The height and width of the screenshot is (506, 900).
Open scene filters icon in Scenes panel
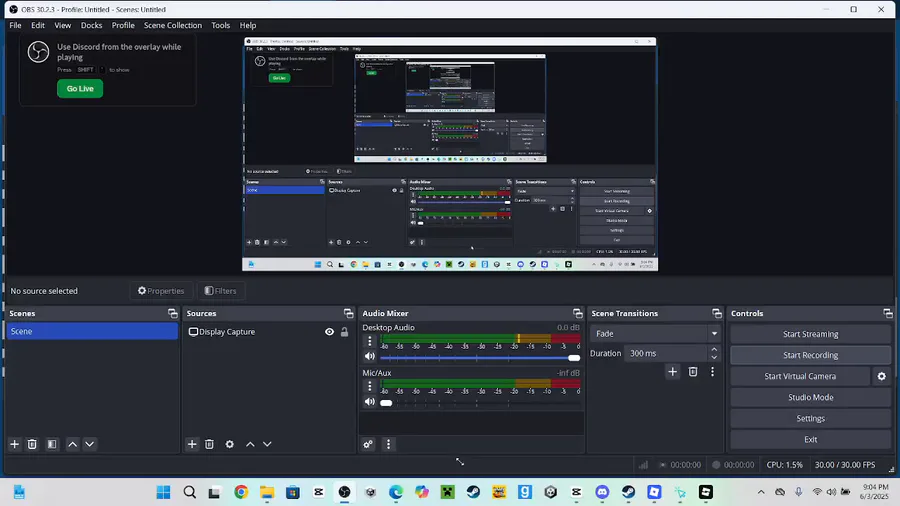pyautogui.click(x=52, y=444)
